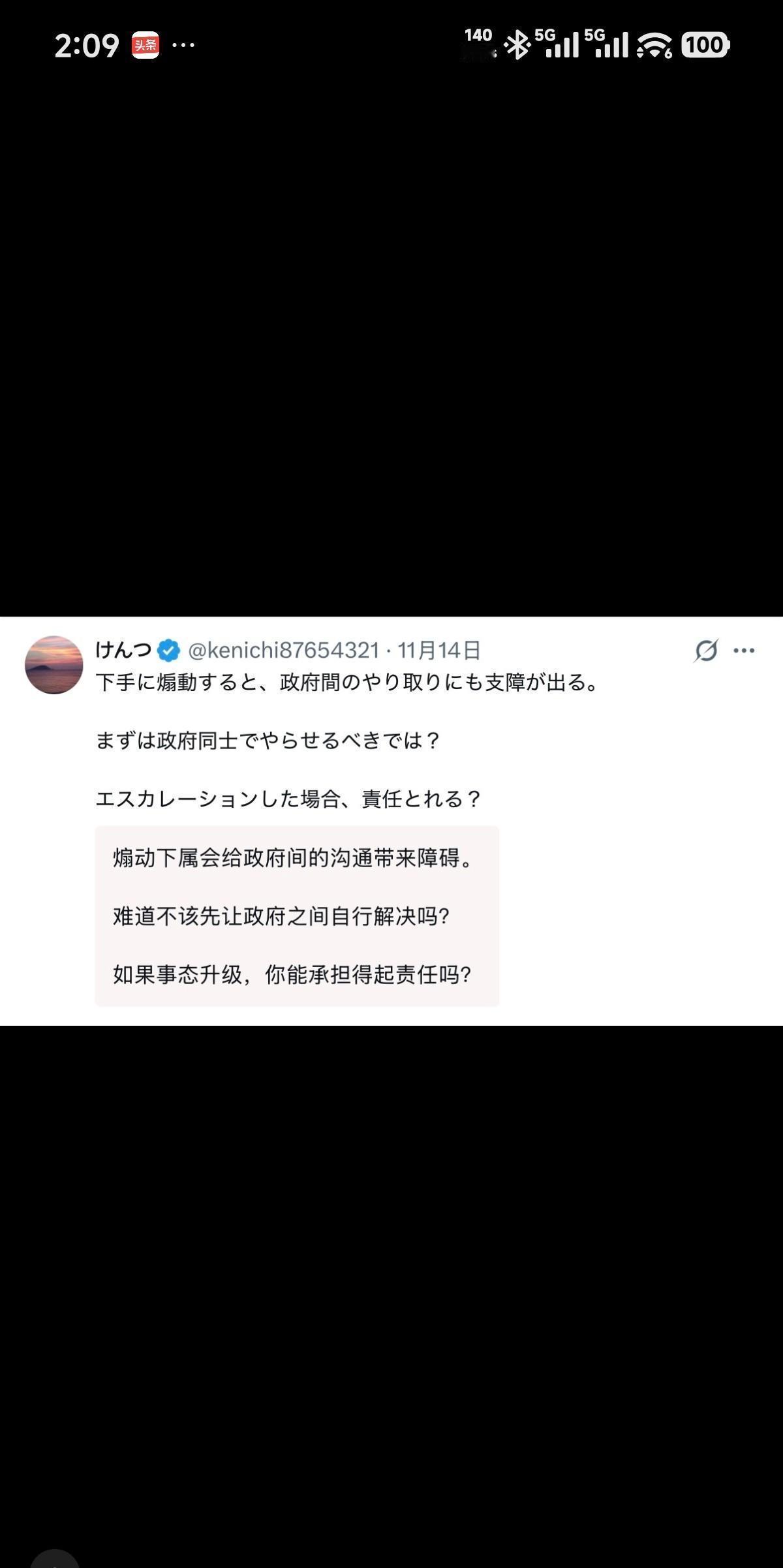783x1568 pixels.
Task: Click the 11月14日 tweet date link
Action: [439, 651]
